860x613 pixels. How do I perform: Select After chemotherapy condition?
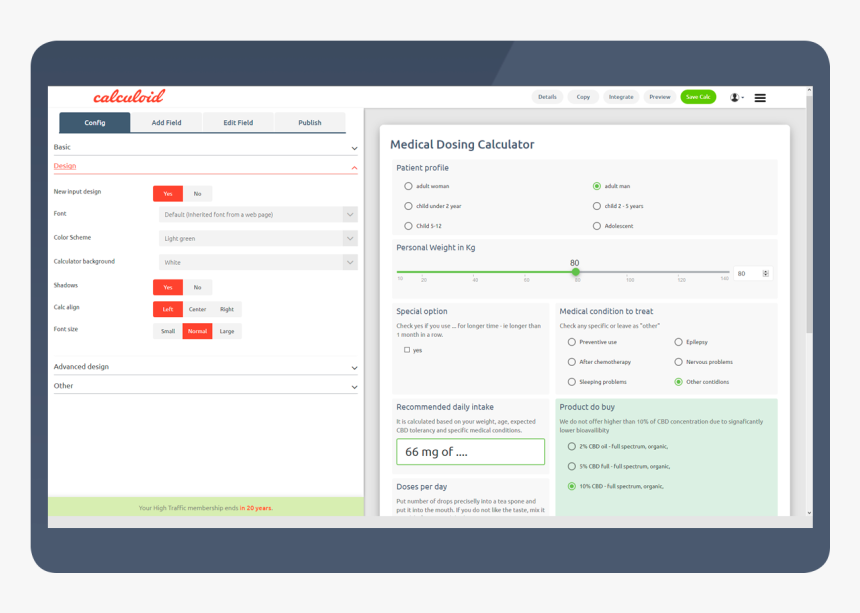tap(572, 362)
